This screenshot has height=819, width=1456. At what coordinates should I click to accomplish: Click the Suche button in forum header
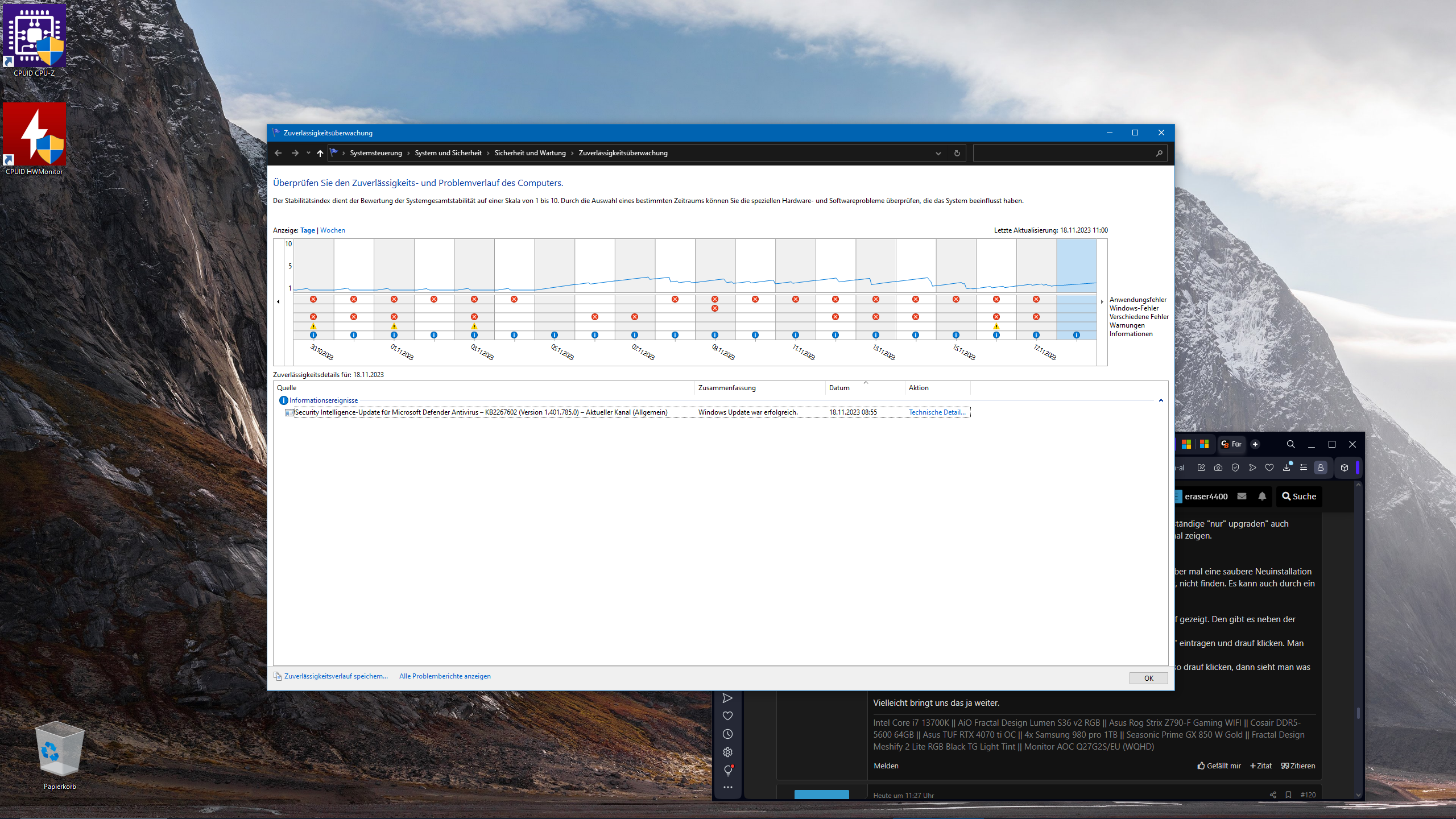pos(1299,497)
